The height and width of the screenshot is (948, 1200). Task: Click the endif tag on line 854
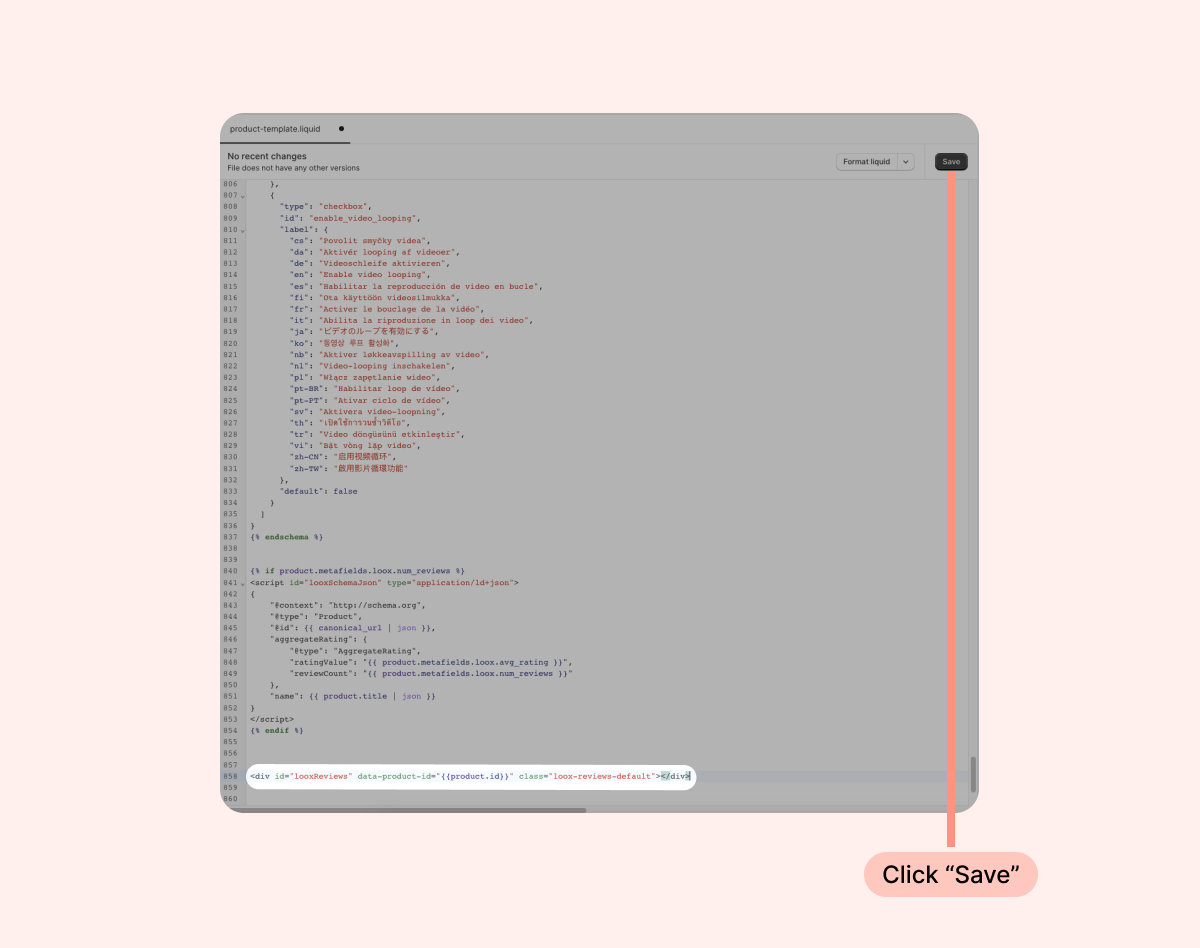click(277, 730)
